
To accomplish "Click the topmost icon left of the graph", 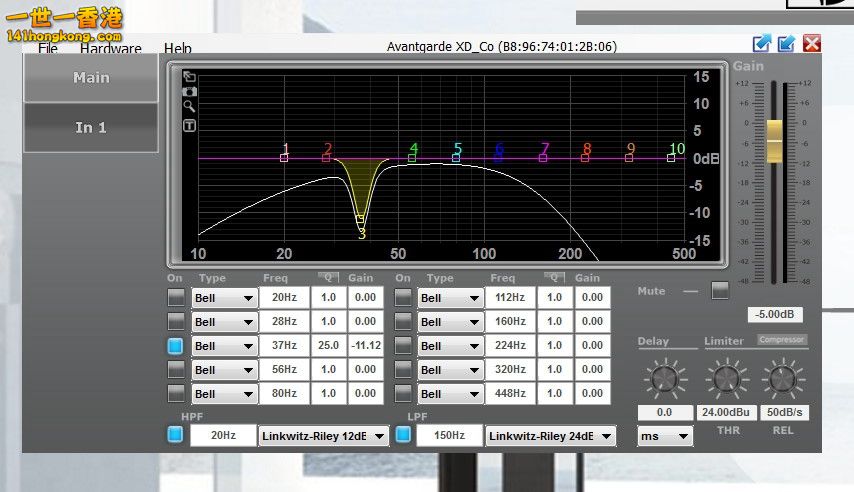I will coord(189,77).
